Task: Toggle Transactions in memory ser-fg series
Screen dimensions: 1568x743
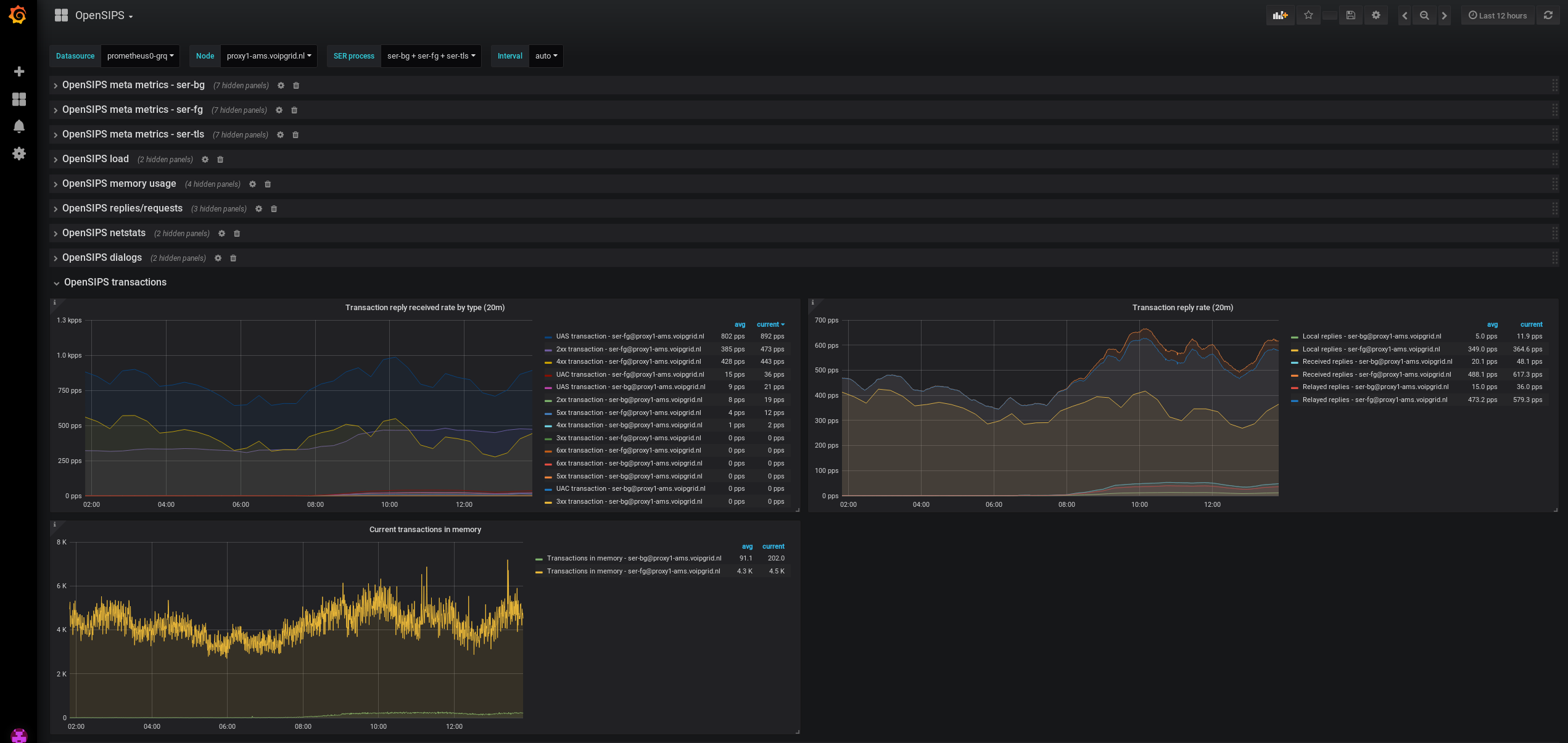Action: pos(633,572)
